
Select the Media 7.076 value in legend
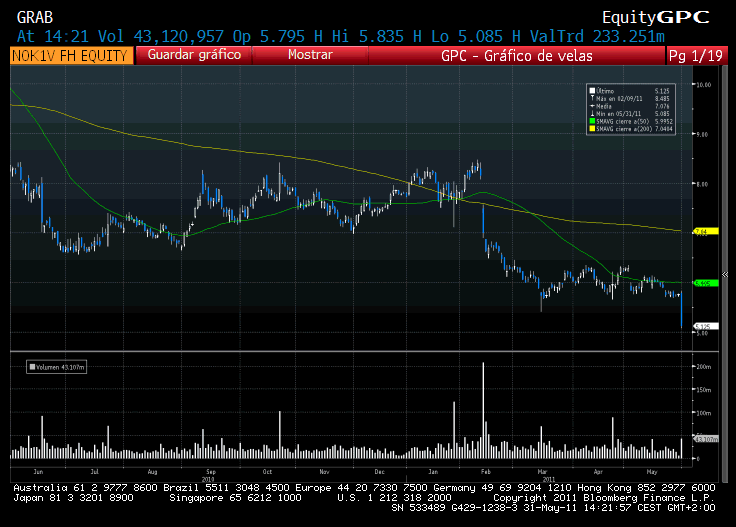coord(662,106)
